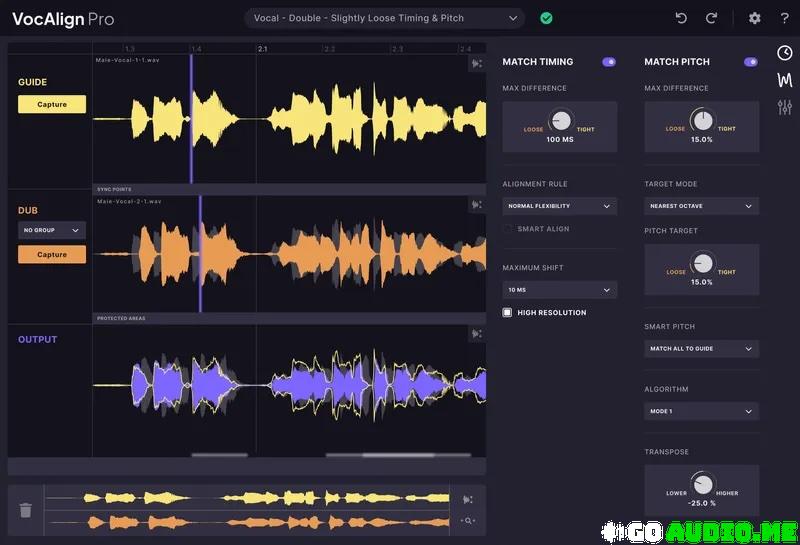Click the Guide Capture button
Viewport: 800px width, 545px height.
(x=52, y=104)
